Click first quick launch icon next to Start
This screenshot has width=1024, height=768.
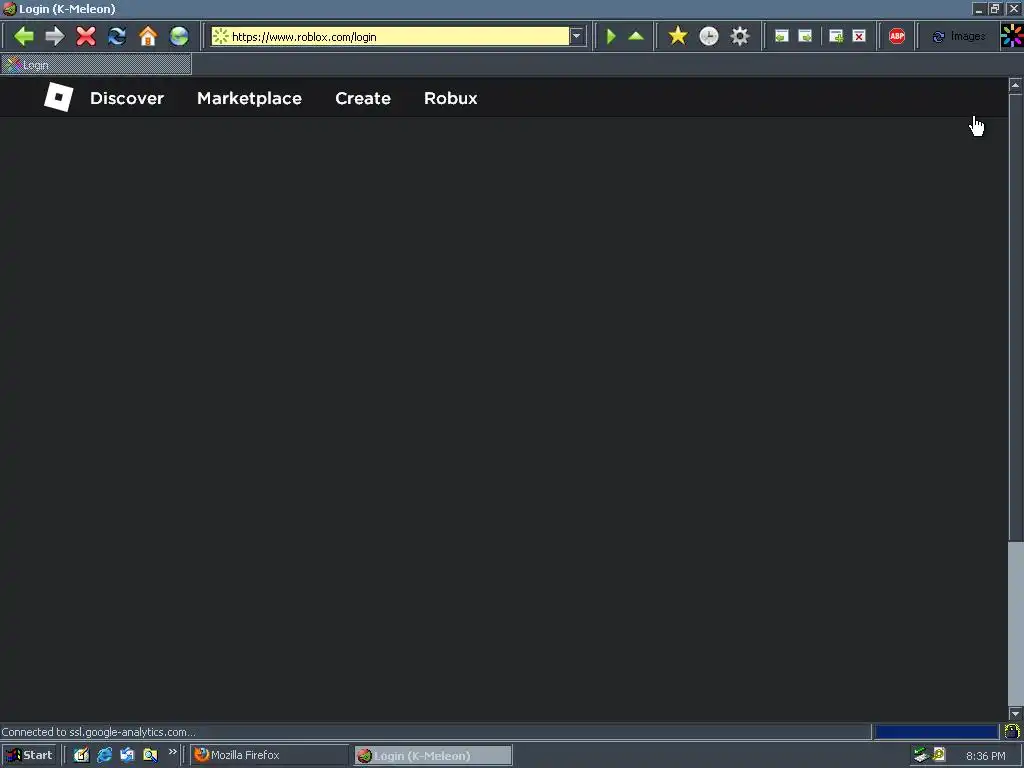coord(81,755)
